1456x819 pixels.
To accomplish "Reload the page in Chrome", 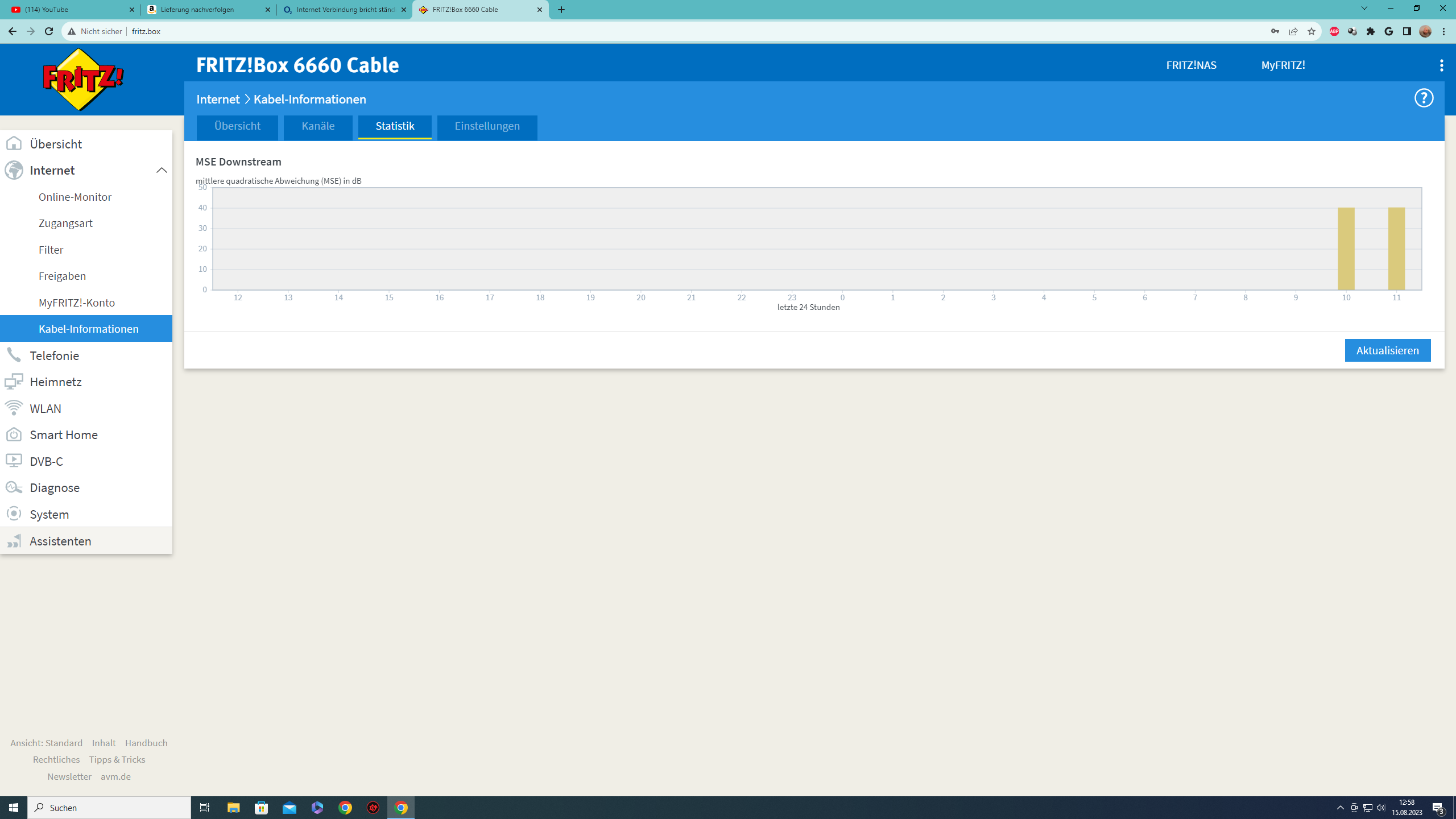I will (x=49, y=31).
